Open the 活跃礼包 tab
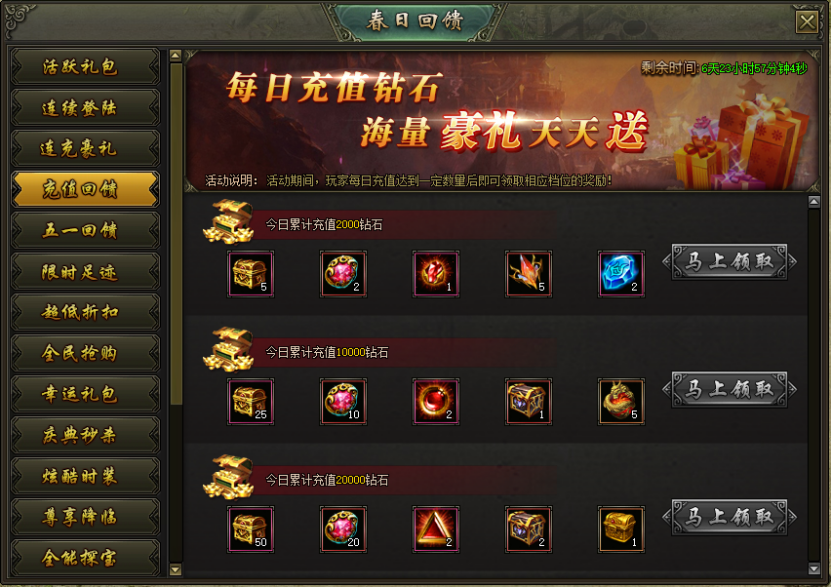The height and width of the screenshot is (587, 831). 85,67
